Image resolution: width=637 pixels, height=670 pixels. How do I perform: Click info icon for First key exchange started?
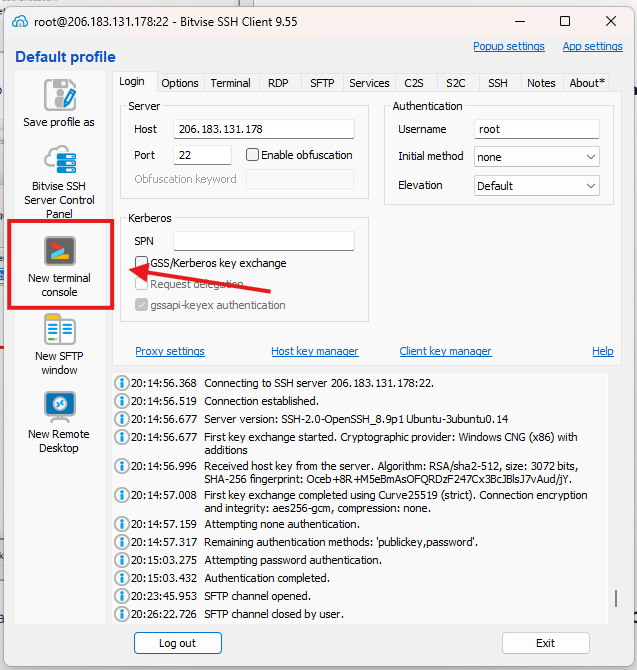click(x=122, y=437)
